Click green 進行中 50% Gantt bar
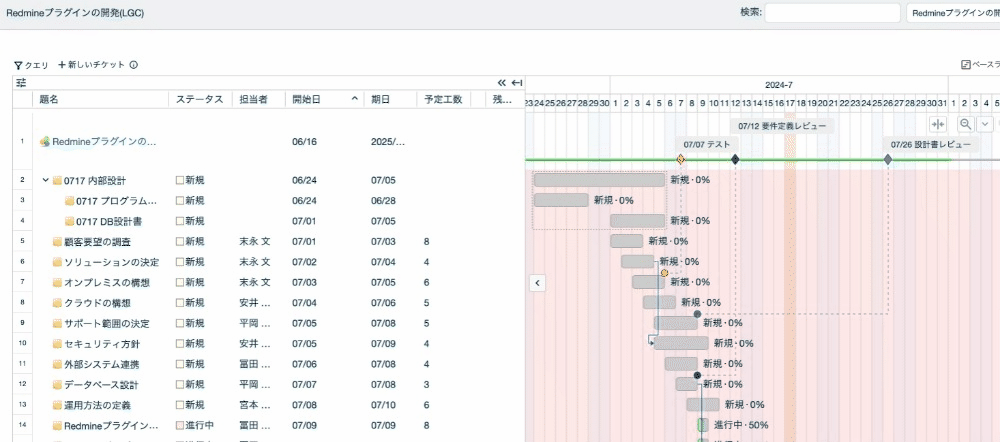Viewport: 1000px width, 442px height. (703, 425)
